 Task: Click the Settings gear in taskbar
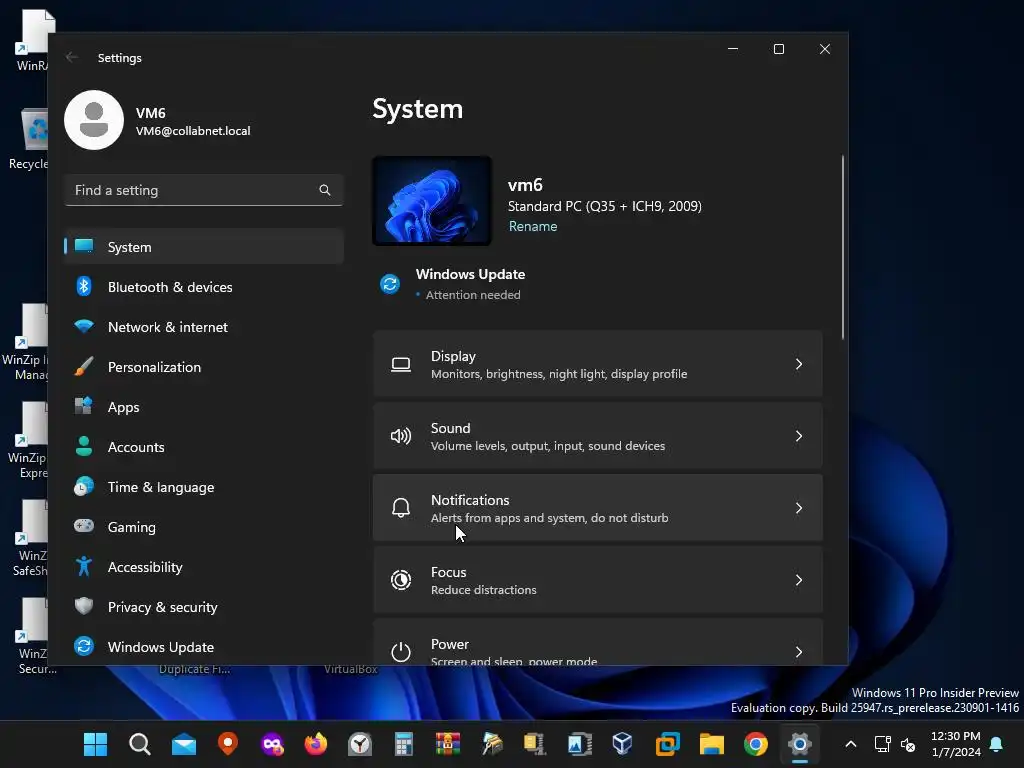point(799,744)
